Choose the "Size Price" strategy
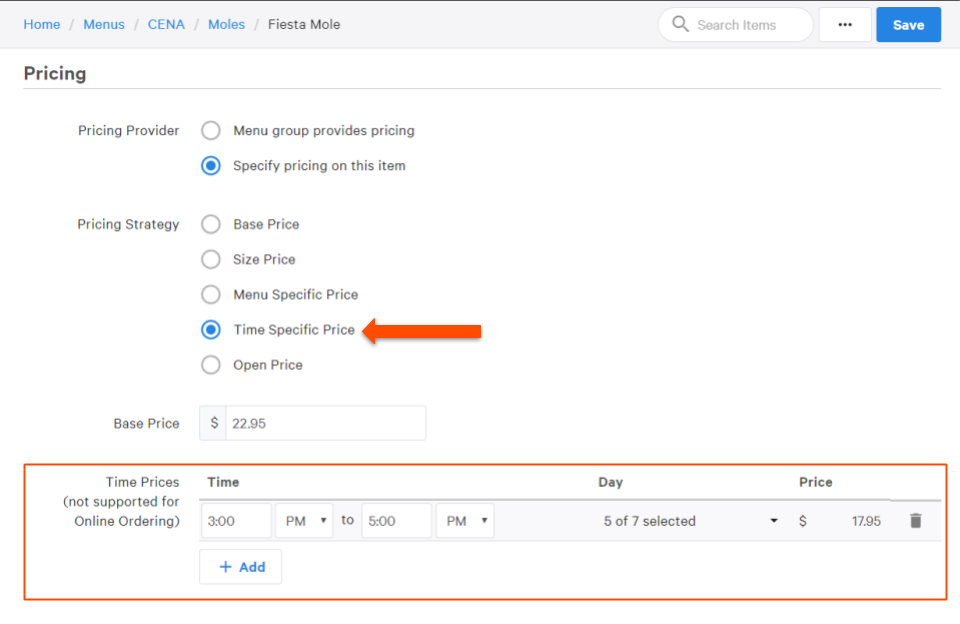Viewport: 960px width, 624px height. coord(210,259)
